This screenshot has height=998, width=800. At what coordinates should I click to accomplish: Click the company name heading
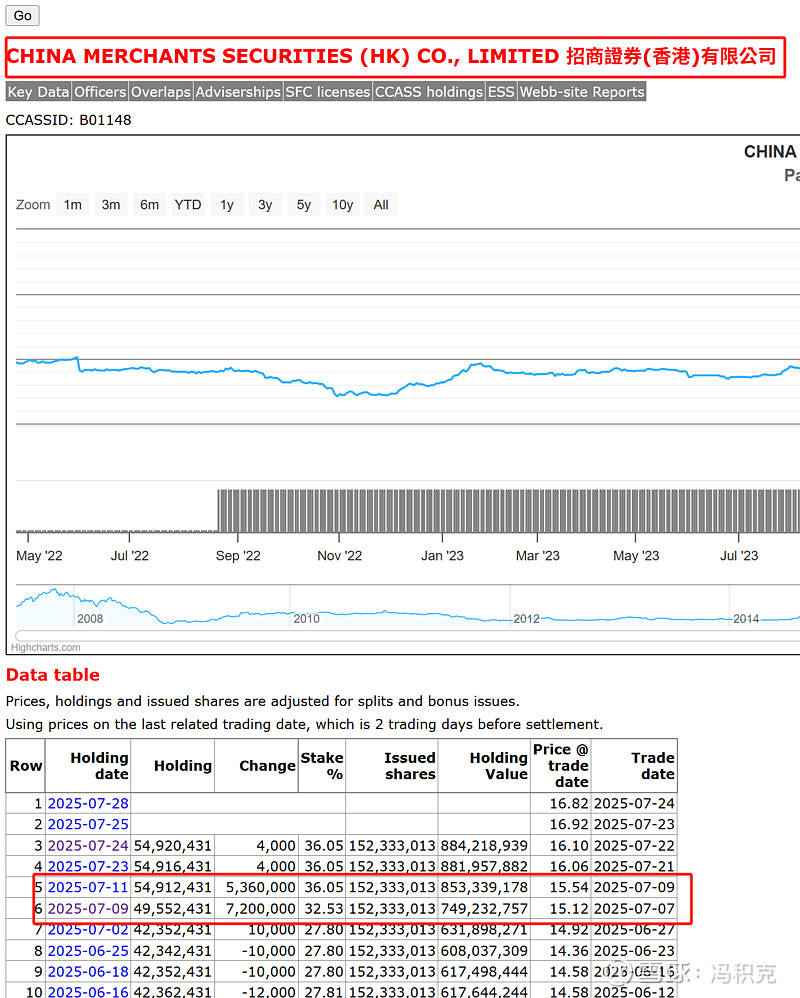[x=391, y=56]
